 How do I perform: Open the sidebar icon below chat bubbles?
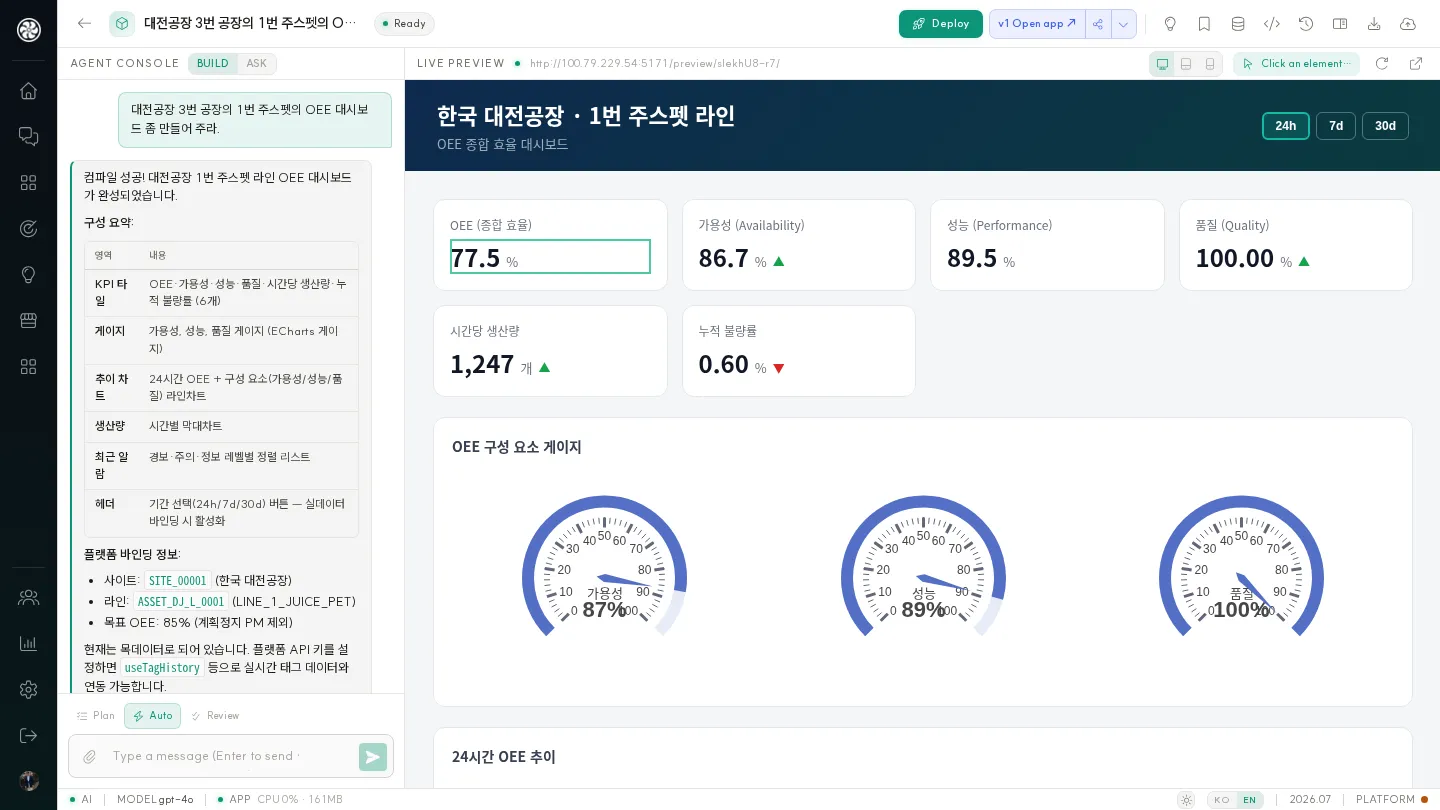[x=28, y=183]
